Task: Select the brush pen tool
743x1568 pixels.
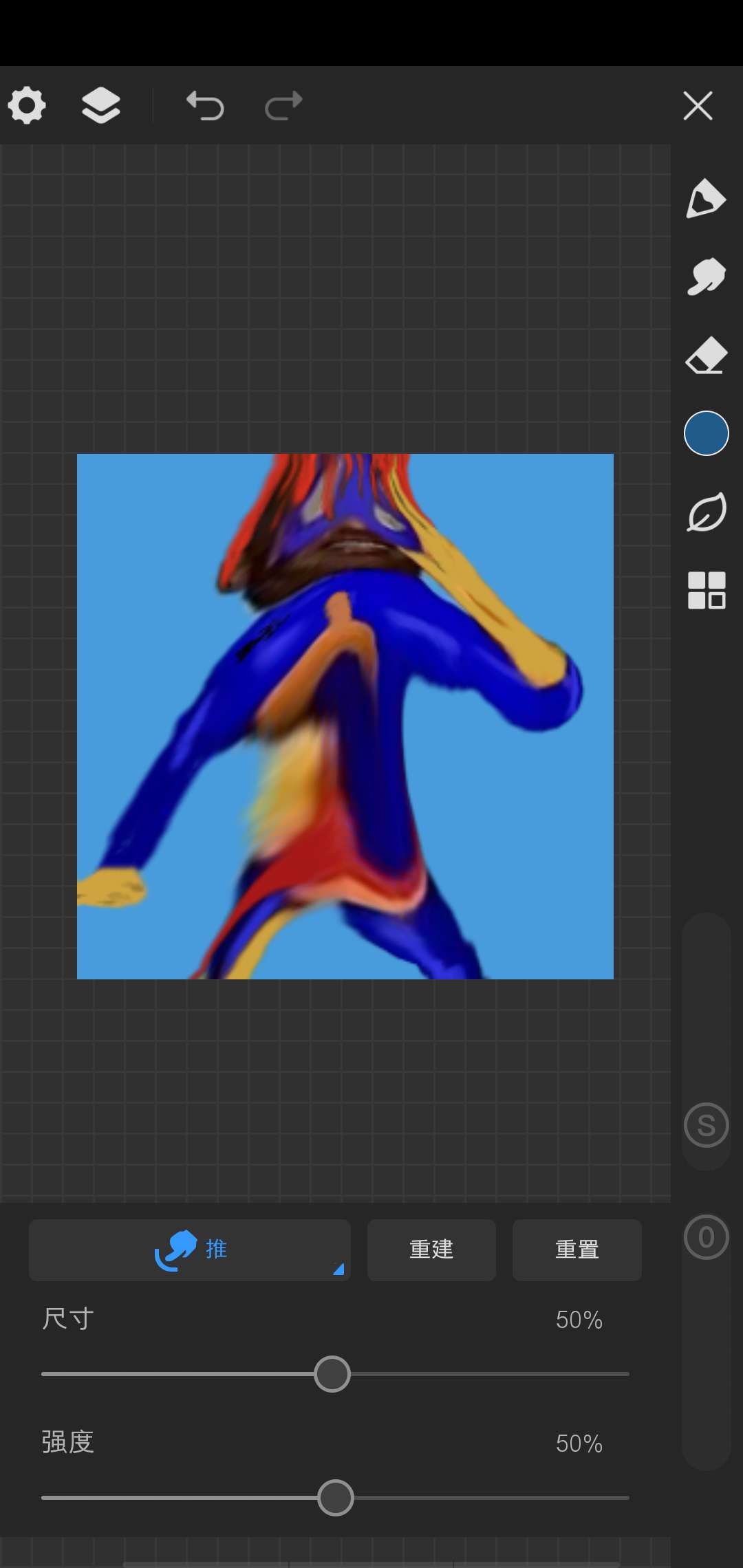Action: (x=706, y=199)
